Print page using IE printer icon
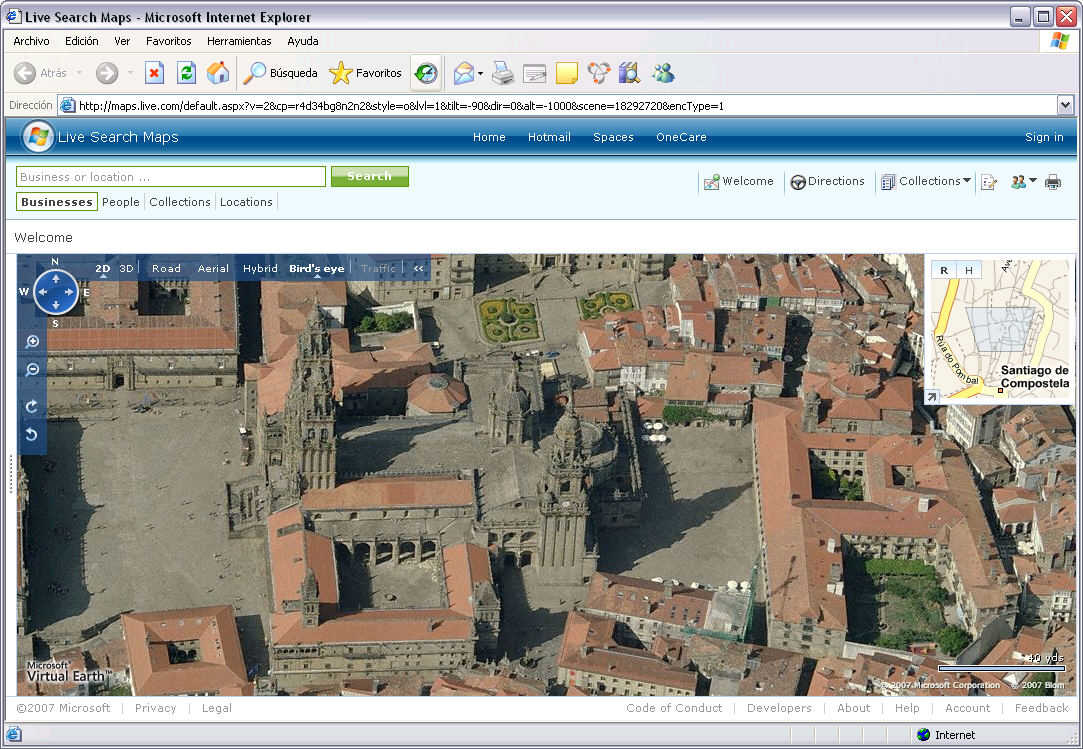The height and width of the screenshot is (749, 1083). [x=503, y=73]
